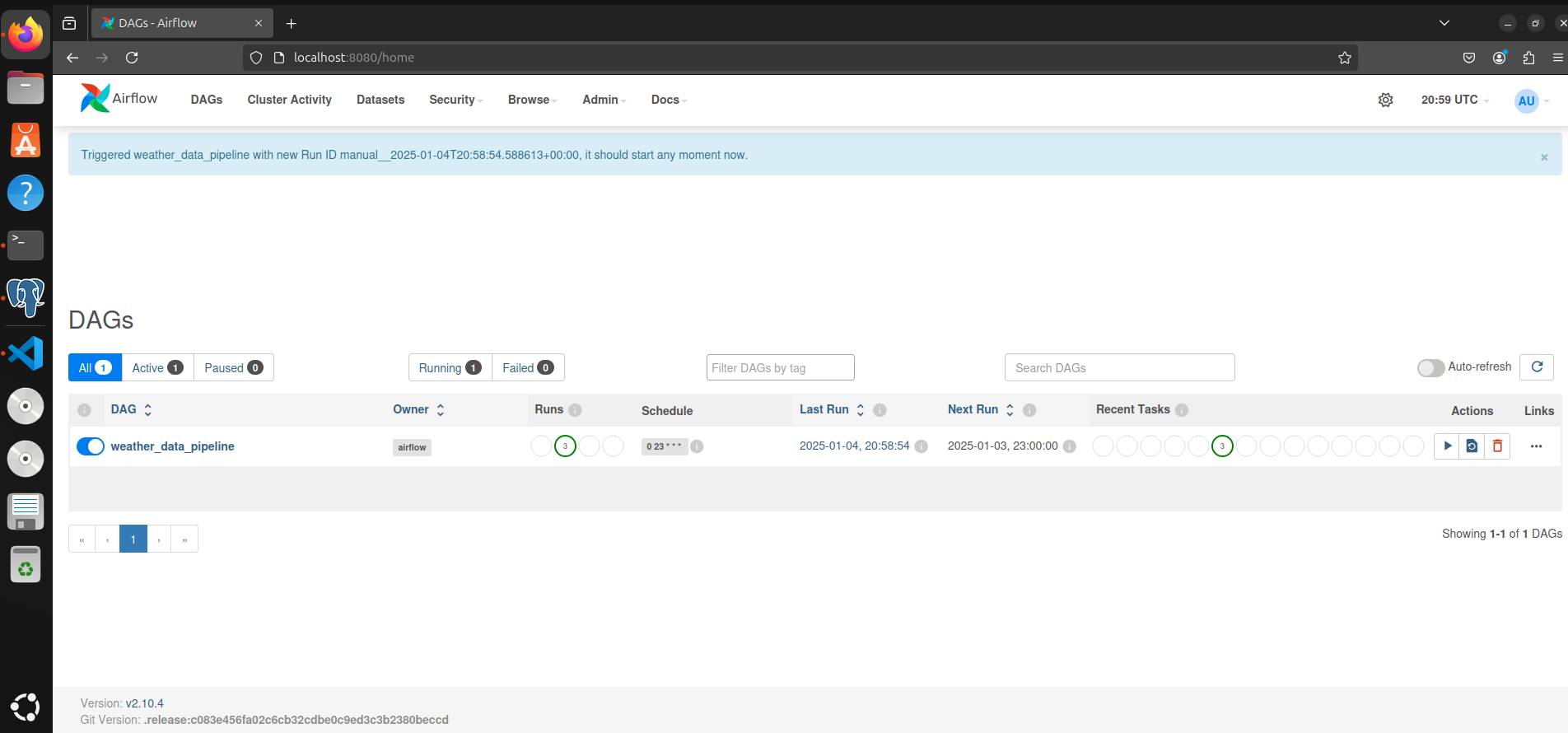Click the info icon beside Next Run header

coord(1029,410)
